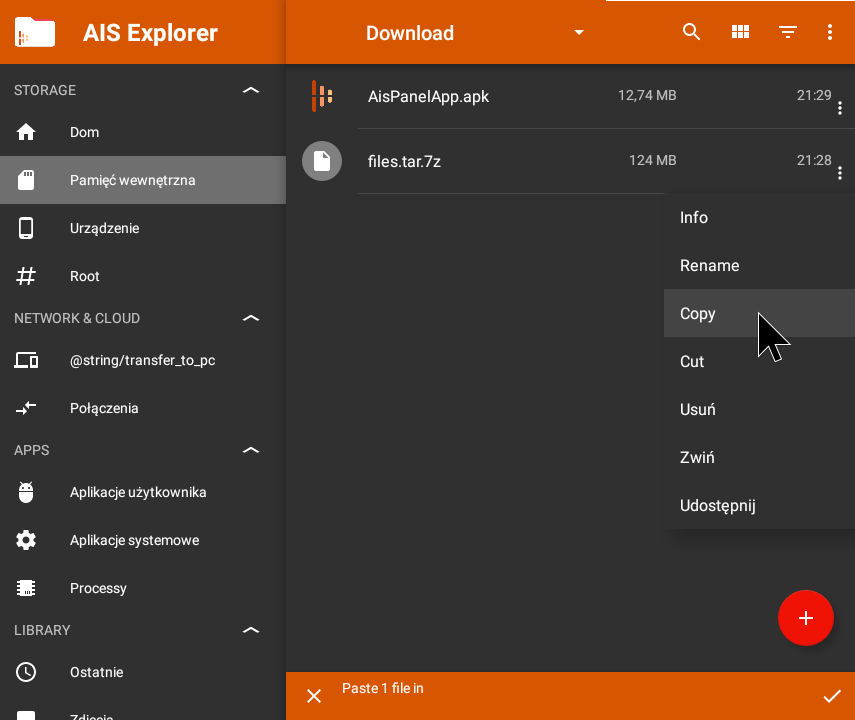Choose Udostępnij to share files.tar.7z
The width and height of the screenshot is (855, 720).
(717, 505)
